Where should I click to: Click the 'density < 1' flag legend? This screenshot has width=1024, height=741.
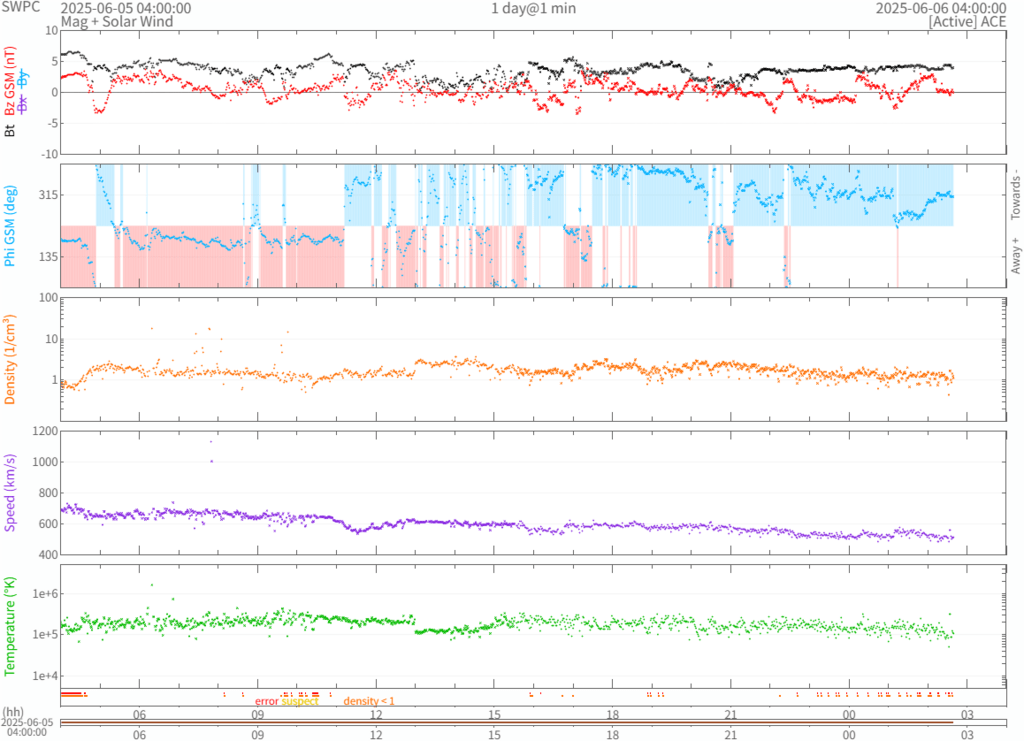point(369,701)
